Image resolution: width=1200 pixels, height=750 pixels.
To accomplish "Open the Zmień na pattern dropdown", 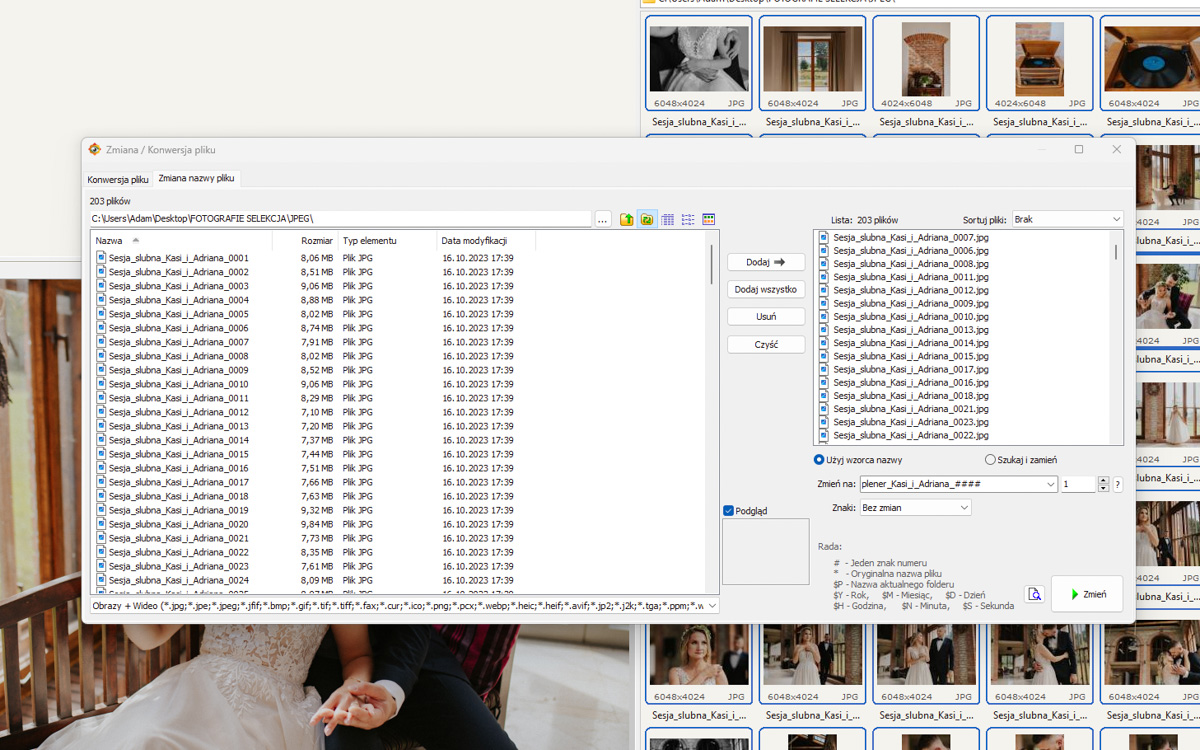I will [1050, 484].
